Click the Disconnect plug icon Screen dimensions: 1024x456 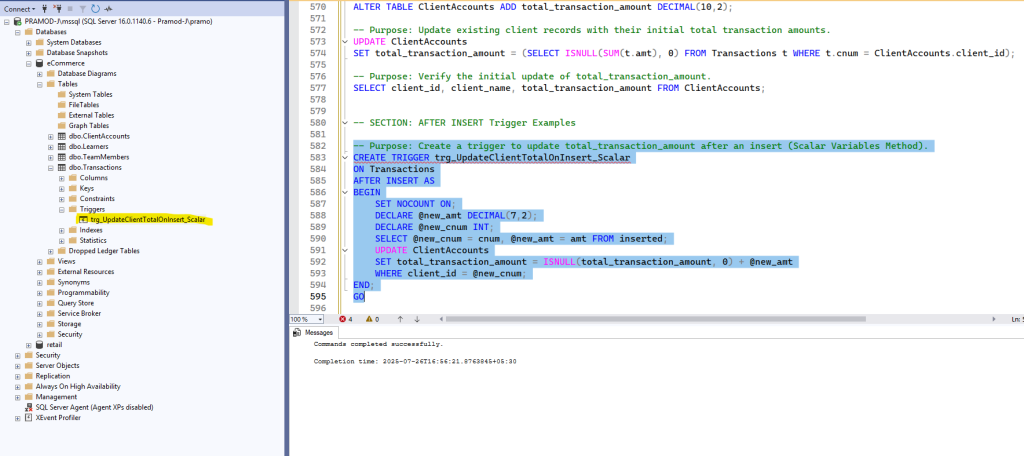click(x=57, y=9)
